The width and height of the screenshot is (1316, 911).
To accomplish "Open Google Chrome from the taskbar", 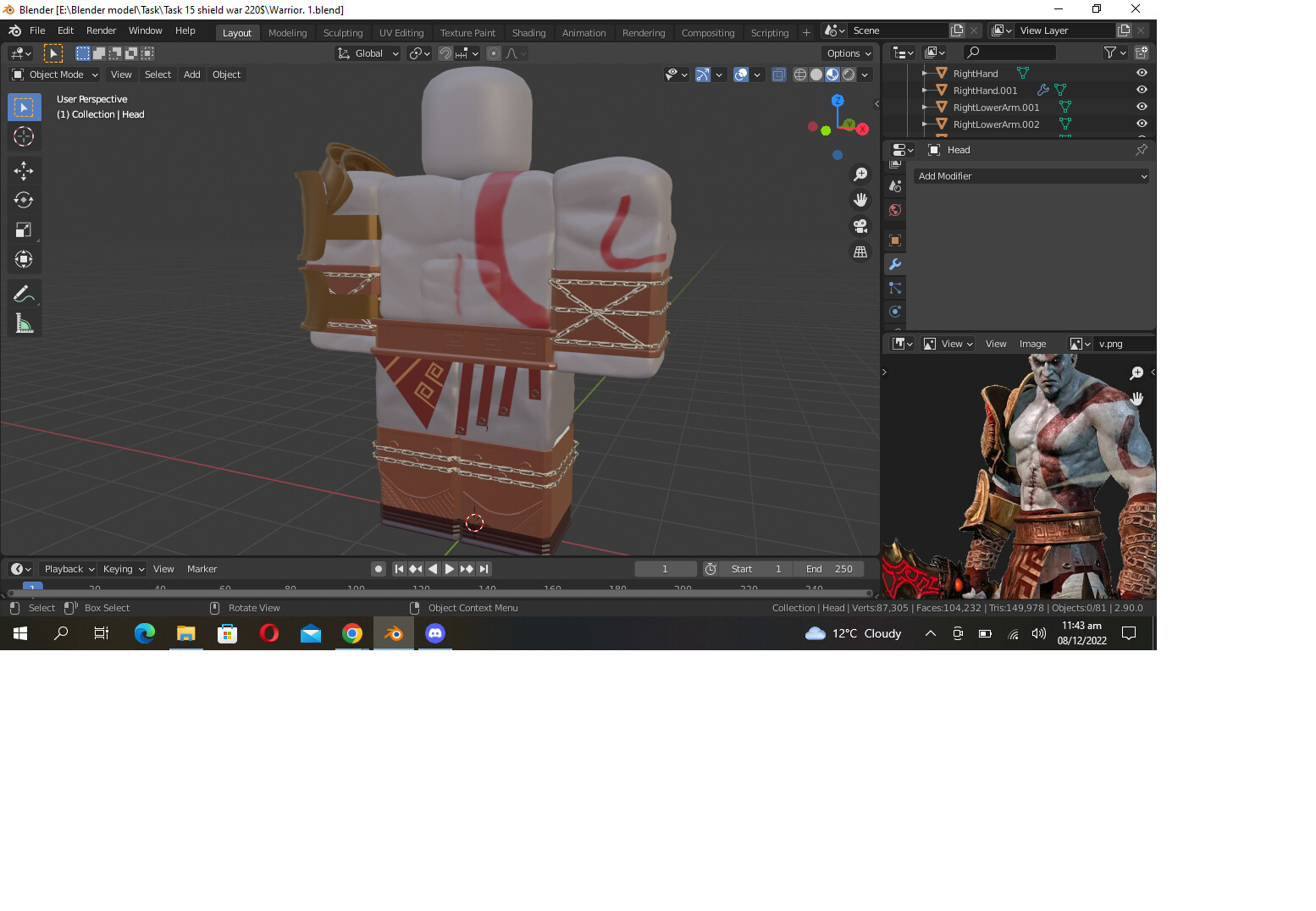I will (353, 633).
